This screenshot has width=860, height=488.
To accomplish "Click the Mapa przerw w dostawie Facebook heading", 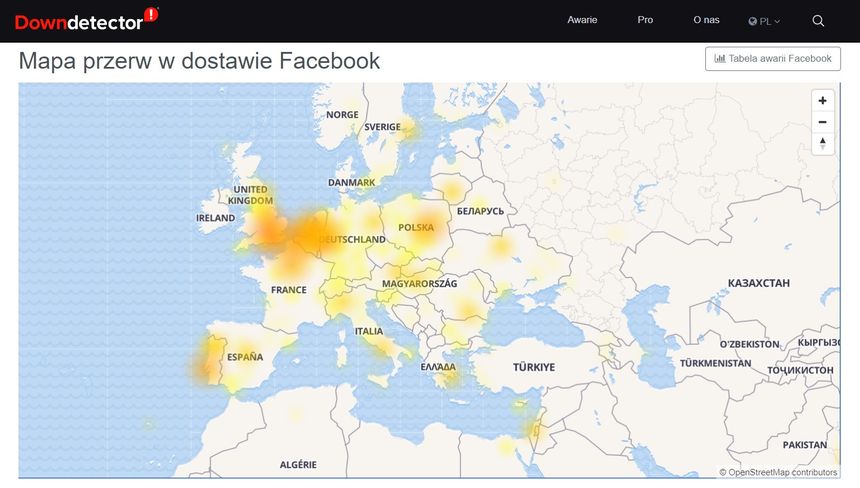I will pyautogui.click(x=199, y=60).
